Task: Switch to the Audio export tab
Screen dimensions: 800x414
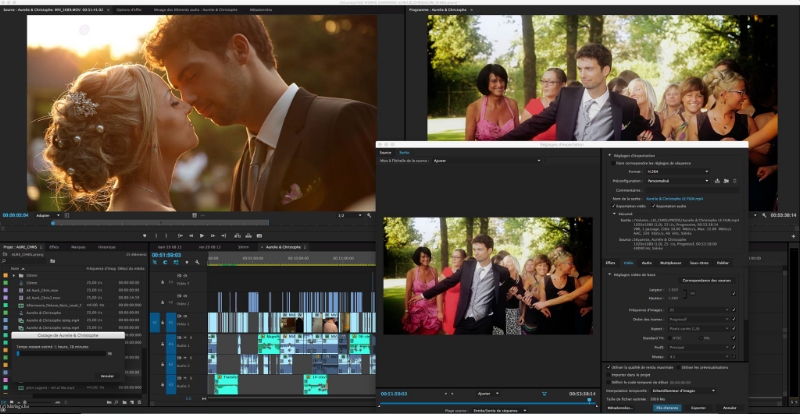Action: 646,262
